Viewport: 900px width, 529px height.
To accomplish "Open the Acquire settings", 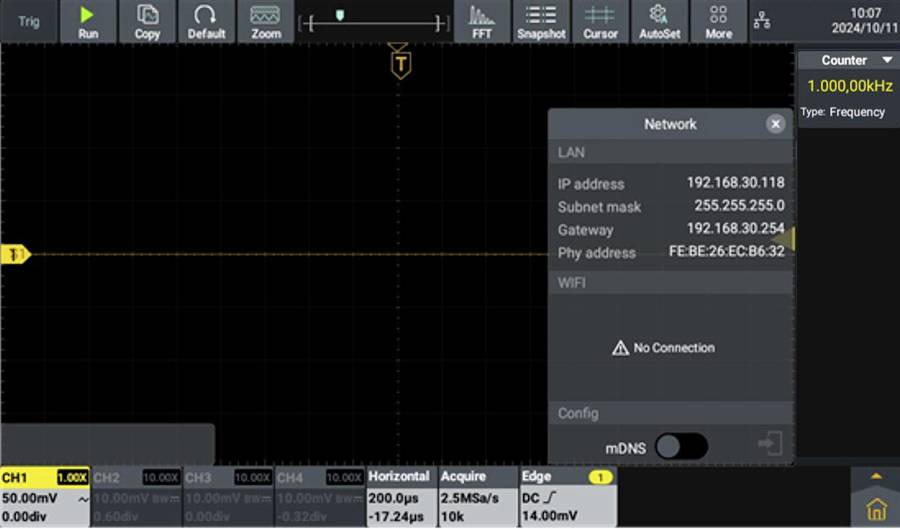I will (x=476, y=496).
